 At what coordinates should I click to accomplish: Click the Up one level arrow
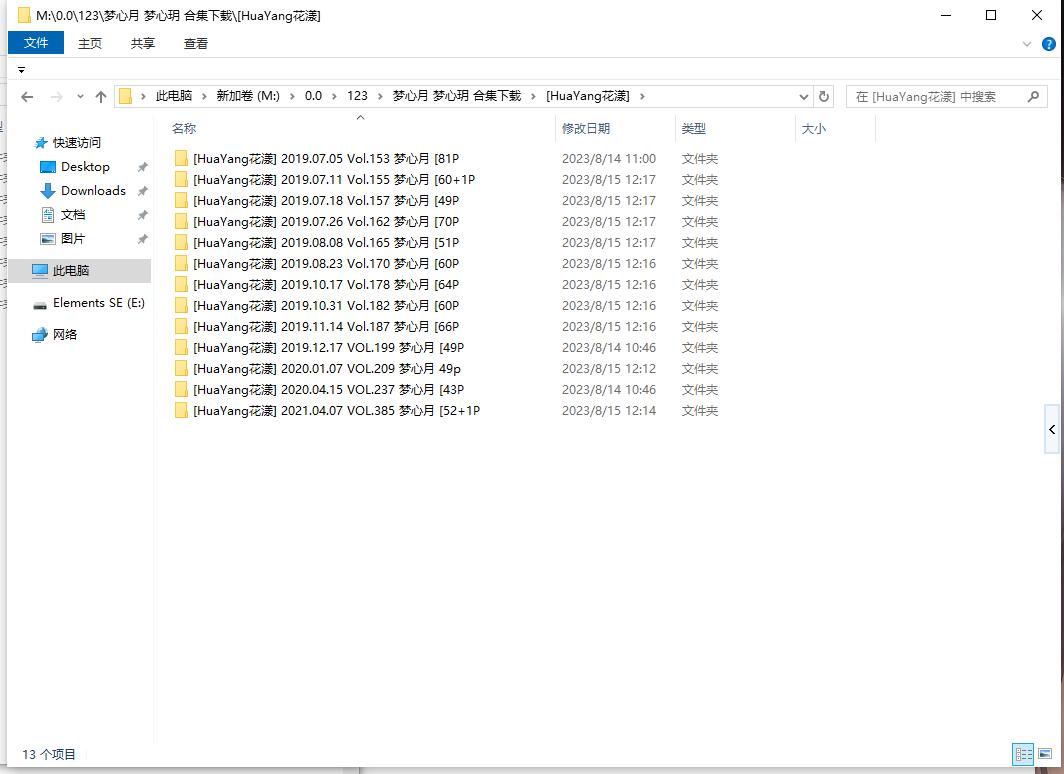point(100,97)
